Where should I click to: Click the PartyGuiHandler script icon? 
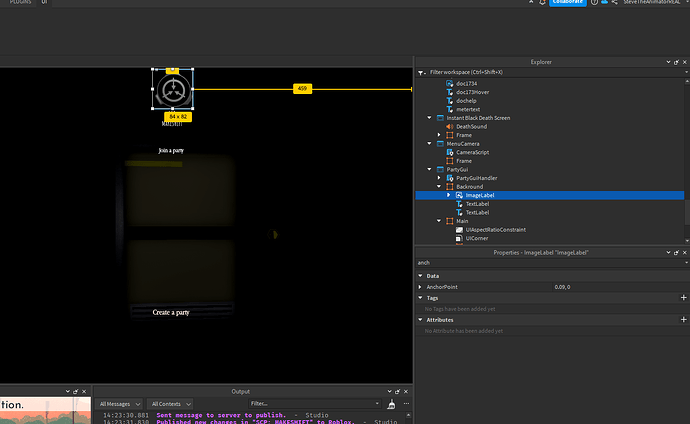point(450,178)
